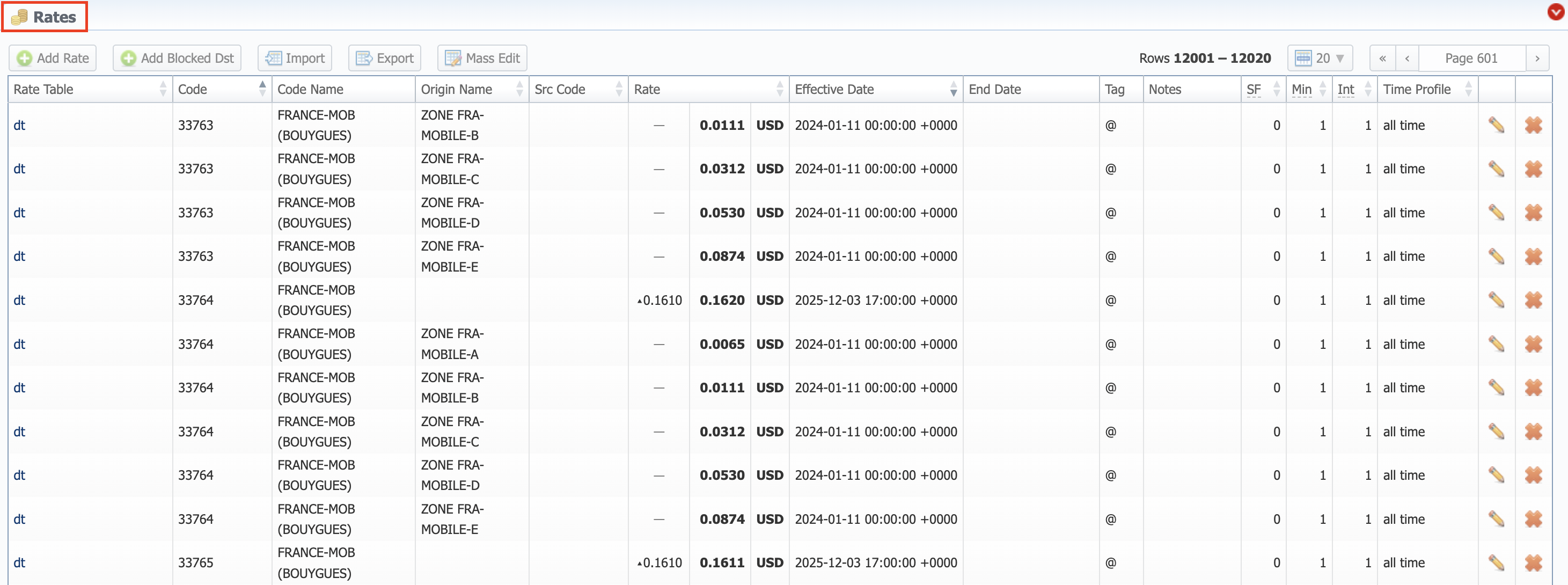
Task: Toggle sorting on the Origin Name column
Action: (x=519, y=89)
